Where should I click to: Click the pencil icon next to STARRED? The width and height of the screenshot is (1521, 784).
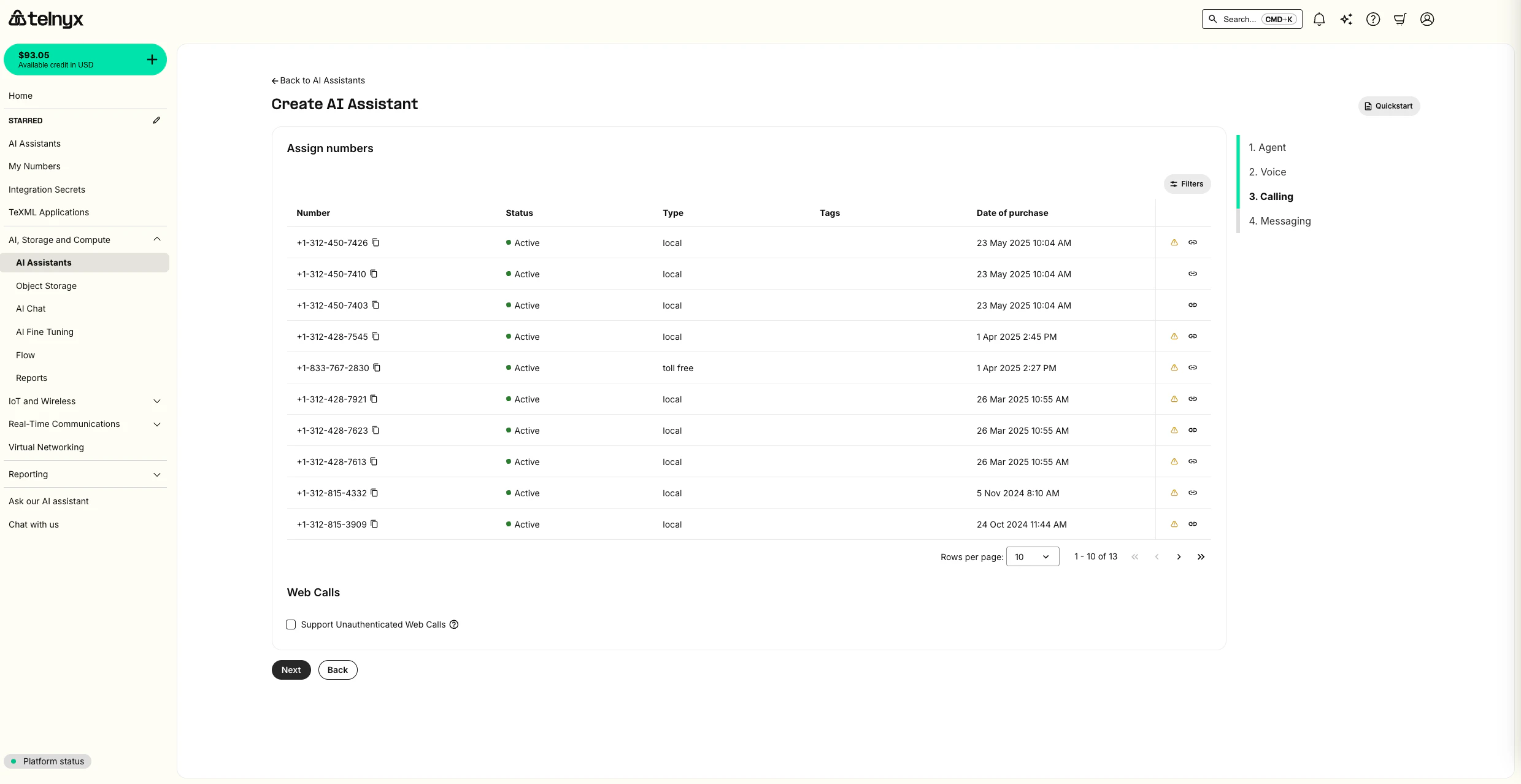coord(156,120)
